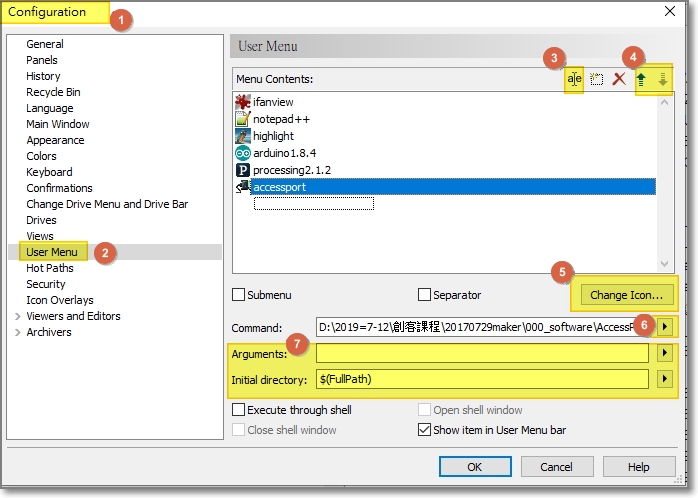Go to the Keyboard settings page
The image size is (698, 498).
pyautogui.click(x=49, y=172)
